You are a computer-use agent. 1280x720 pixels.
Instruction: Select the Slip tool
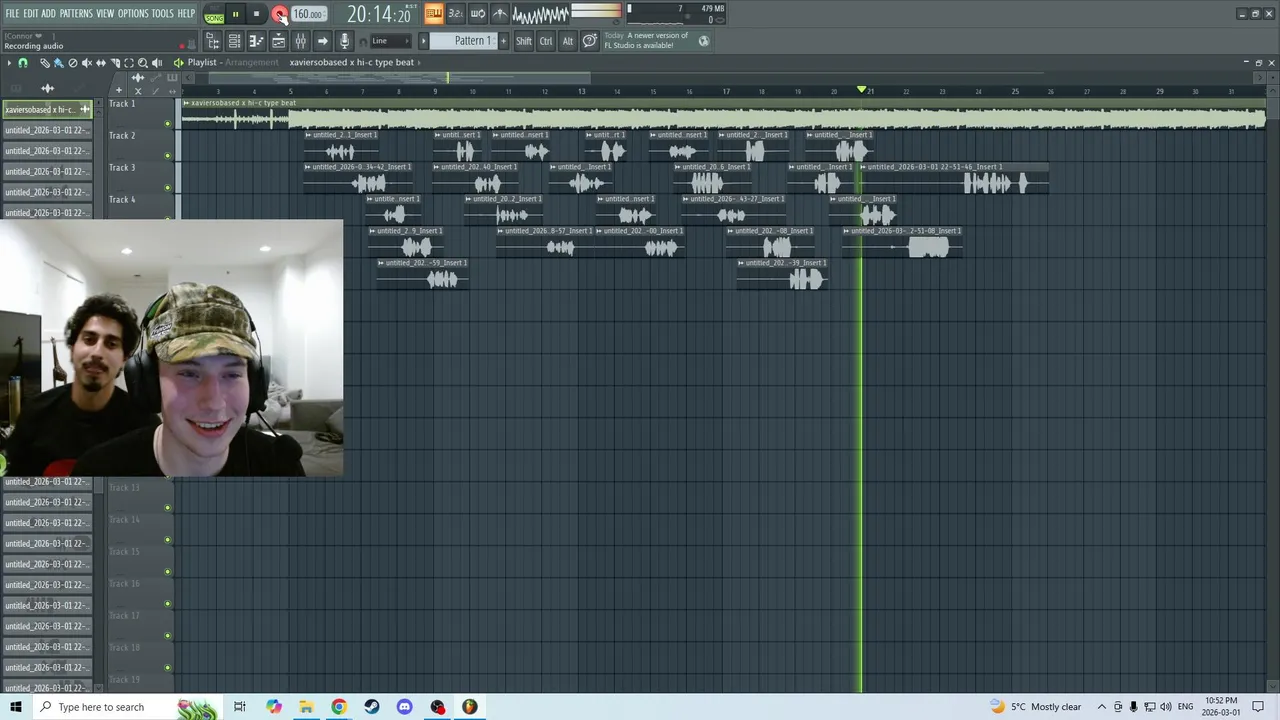(x=101, y=63)
